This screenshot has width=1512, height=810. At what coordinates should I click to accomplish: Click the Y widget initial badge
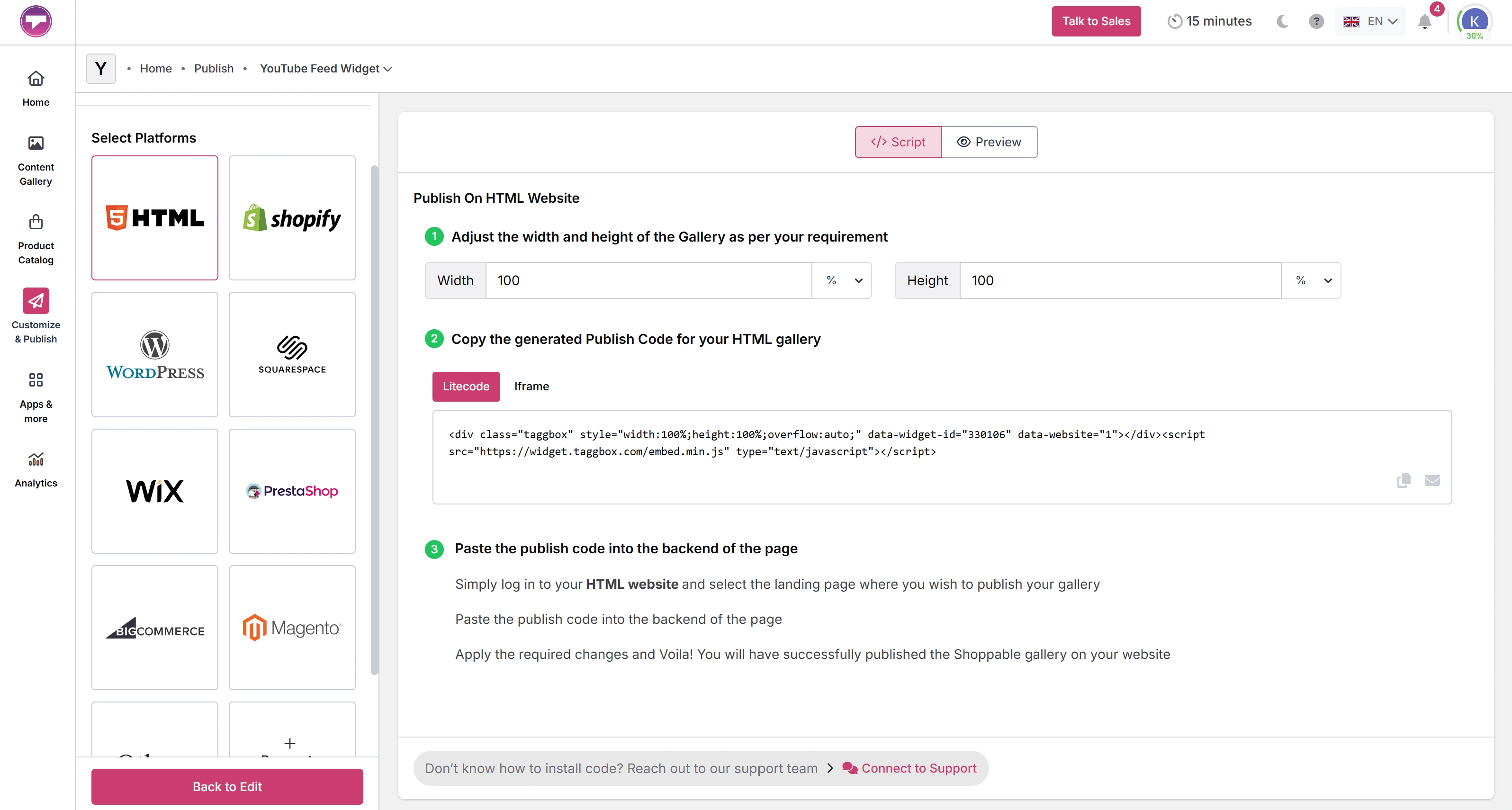101,69
